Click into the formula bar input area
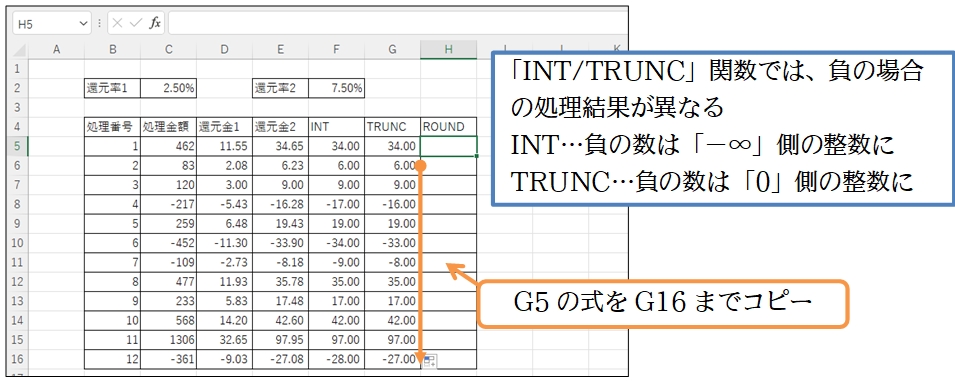Image resolution: width=955 pixels, height=381 pixels. [396, 24]
